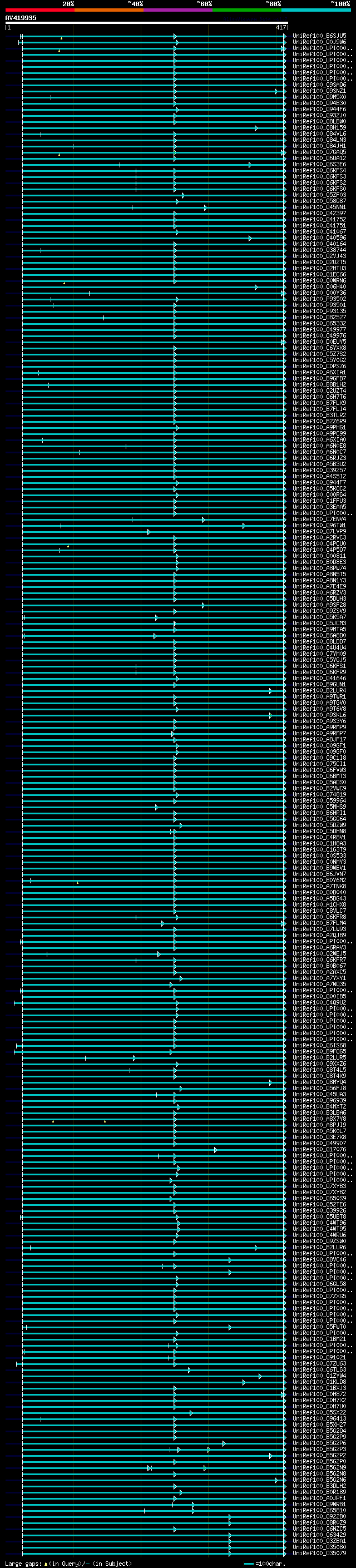Select the query name AV419935
This screenshot has width=356, height=1568.
click(21, 18)
